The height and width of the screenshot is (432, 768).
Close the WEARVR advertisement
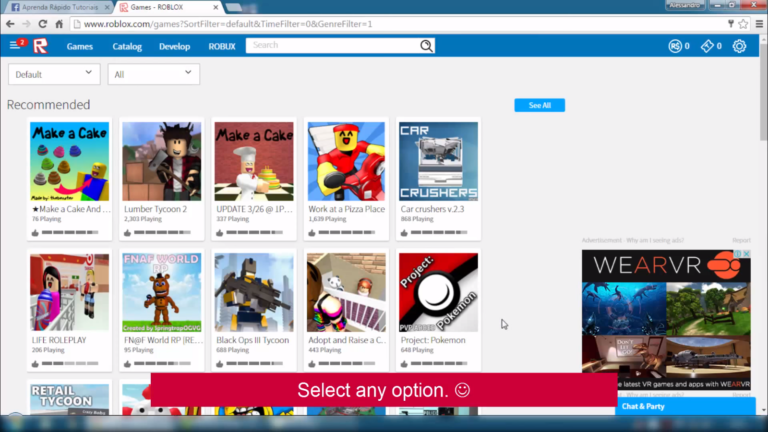(x=746, y=254)
